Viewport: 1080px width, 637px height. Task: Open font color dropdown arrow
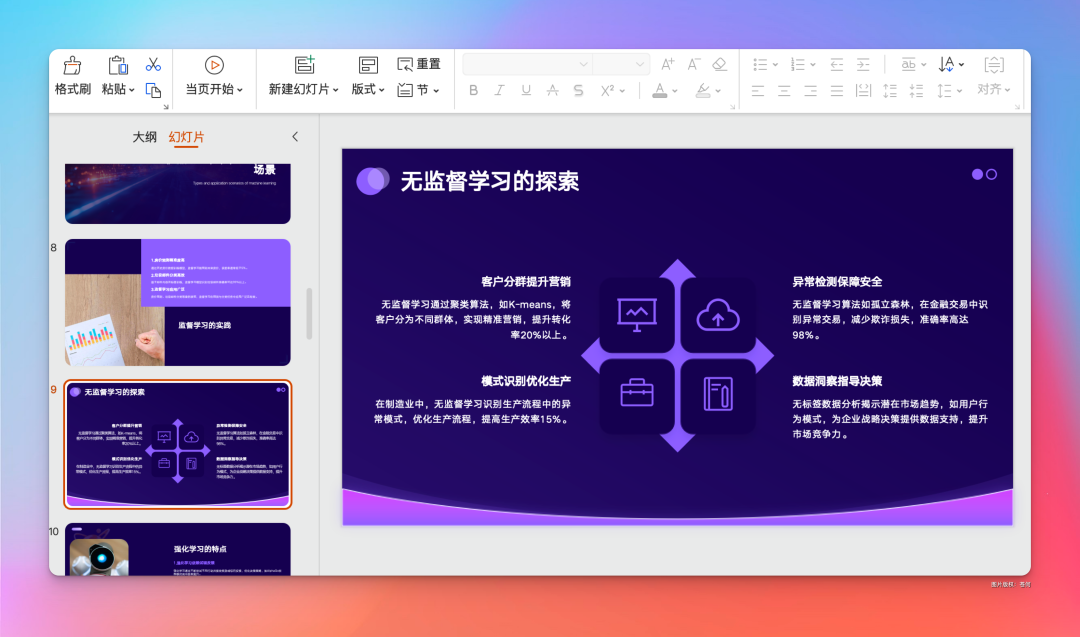[x=675, y=91]
